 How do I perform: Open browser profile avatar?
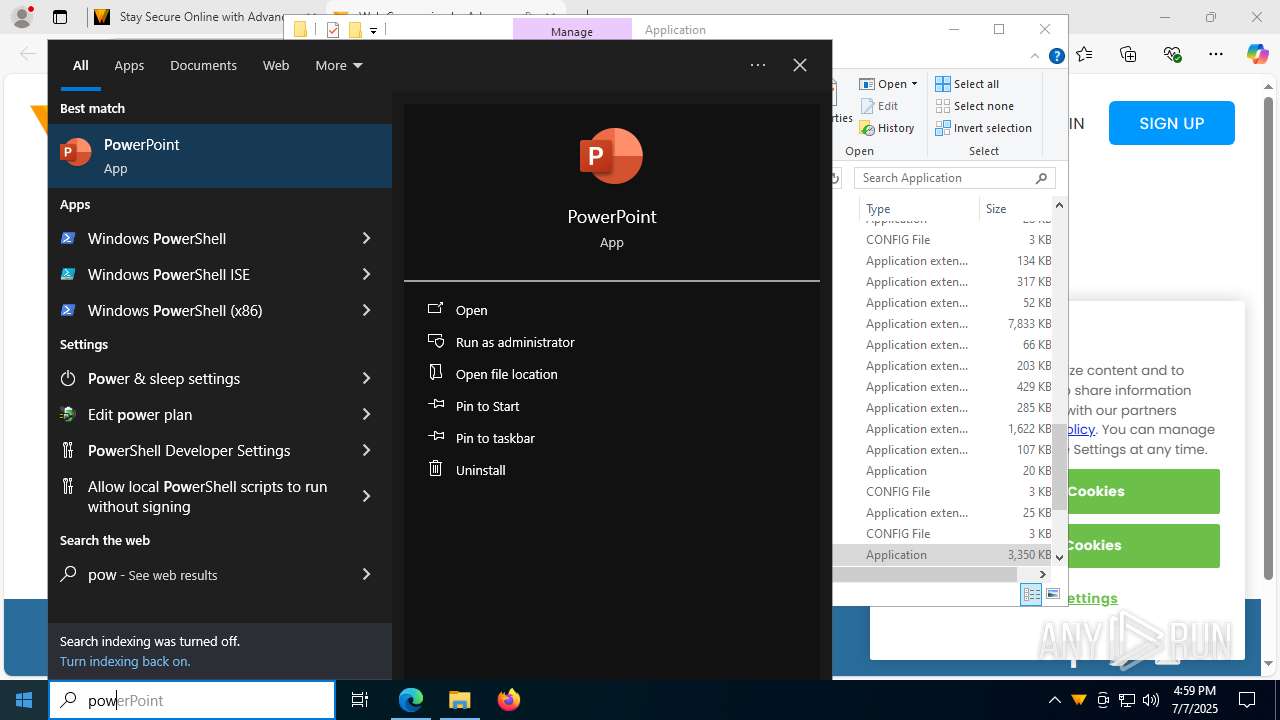[x=22, y=17]
